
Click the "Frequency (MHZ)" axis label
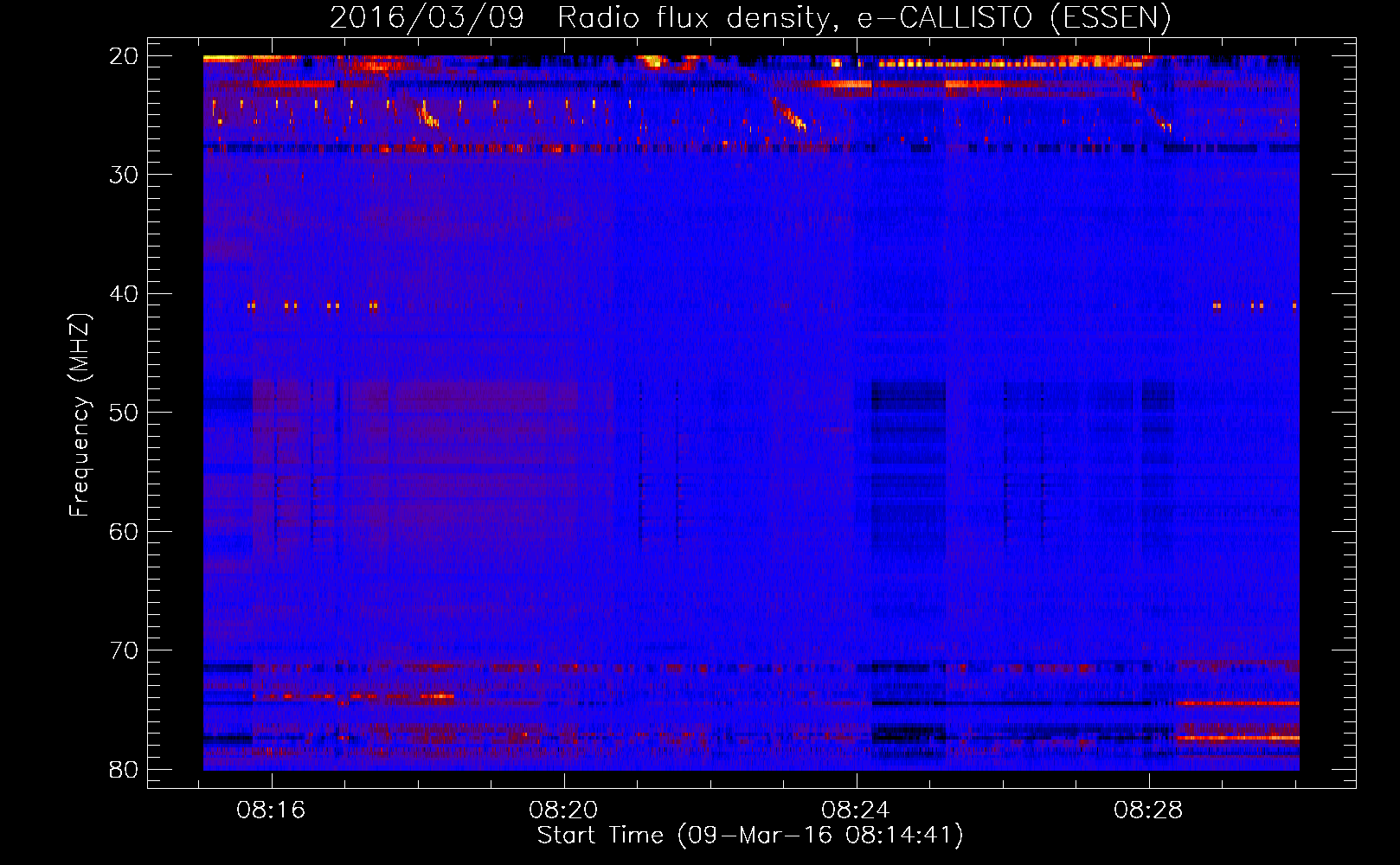80,415
